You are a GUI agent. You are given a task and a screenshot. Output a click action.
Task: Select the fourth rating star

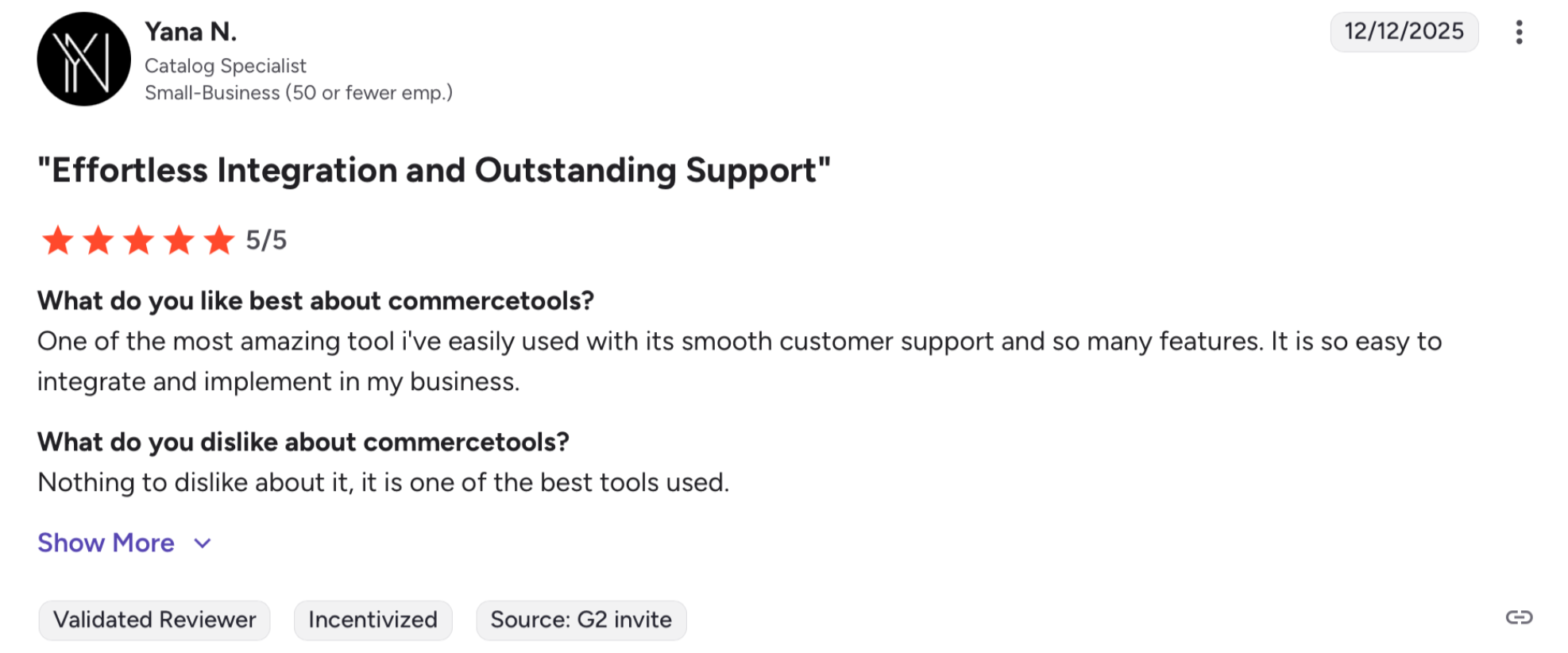(x=179, y=240)
